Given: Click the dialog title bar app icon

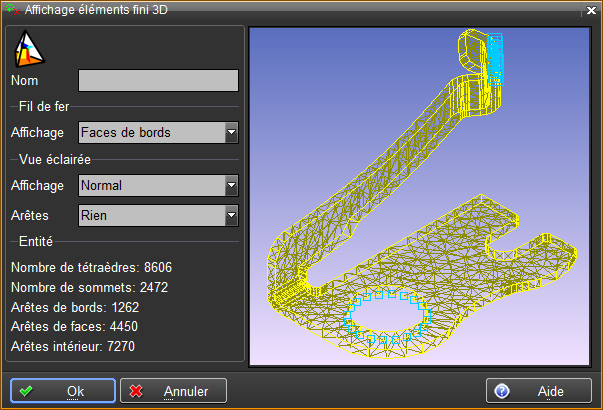Looking at the screenshot, I should [13, 10].
